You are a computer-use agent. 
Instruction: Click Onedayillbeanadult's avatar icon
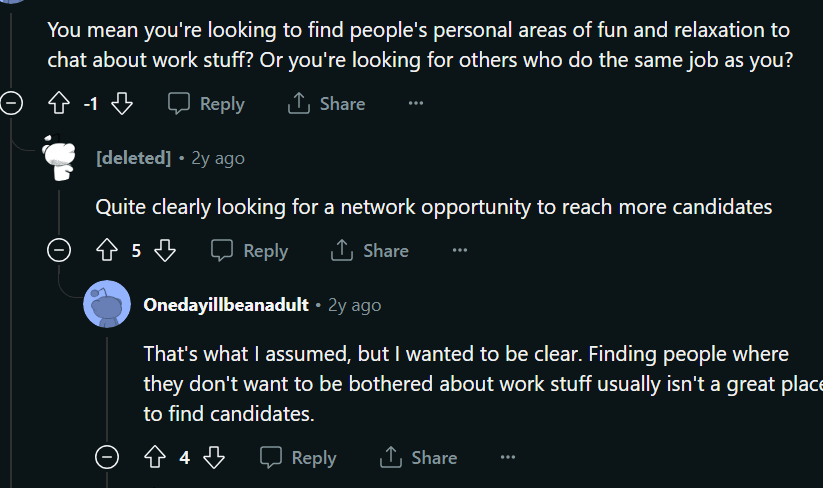point(107,305)
